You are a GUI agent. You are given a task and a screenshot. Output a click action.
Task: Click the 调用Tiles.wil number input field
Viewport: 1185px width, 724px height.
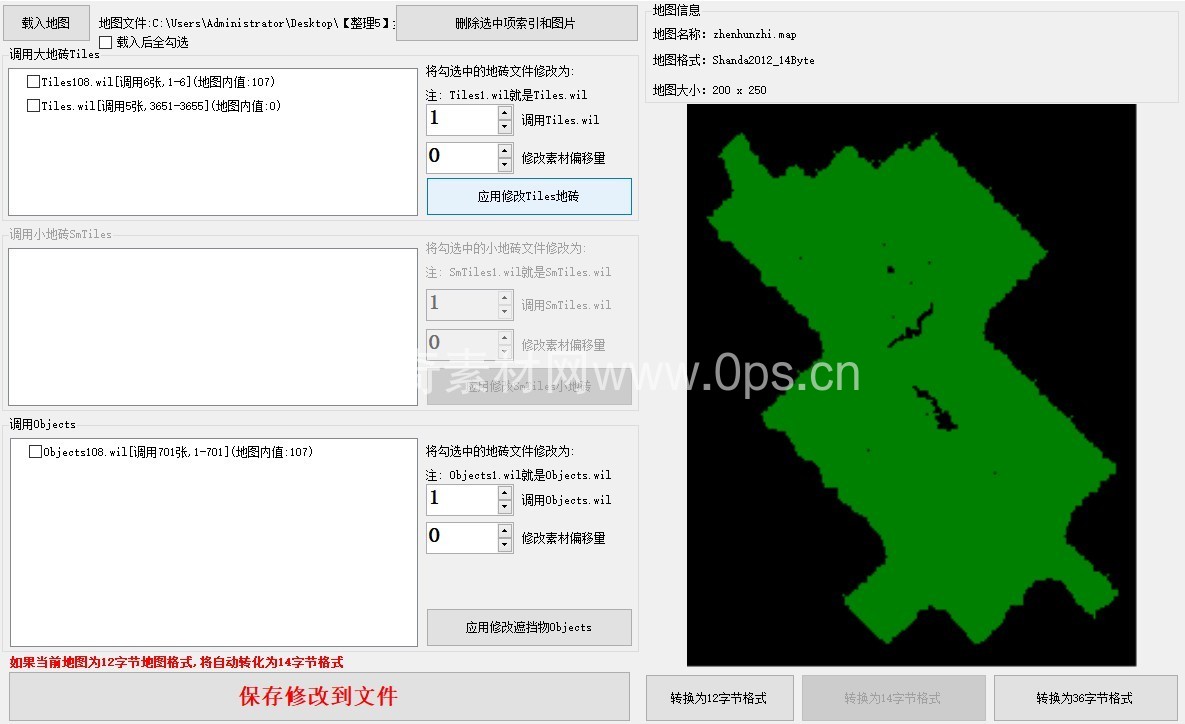461,120
